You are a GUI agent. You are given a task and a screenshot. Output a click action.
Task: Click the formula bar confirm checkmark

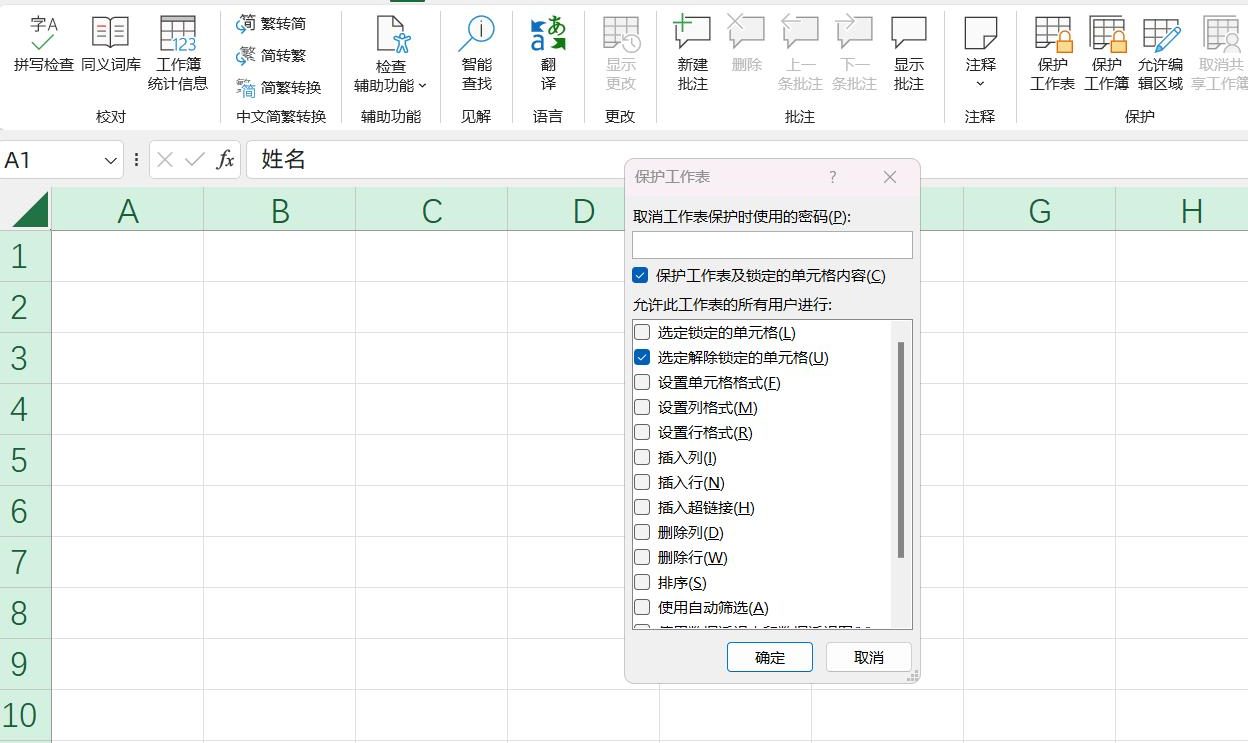[195, 160]
